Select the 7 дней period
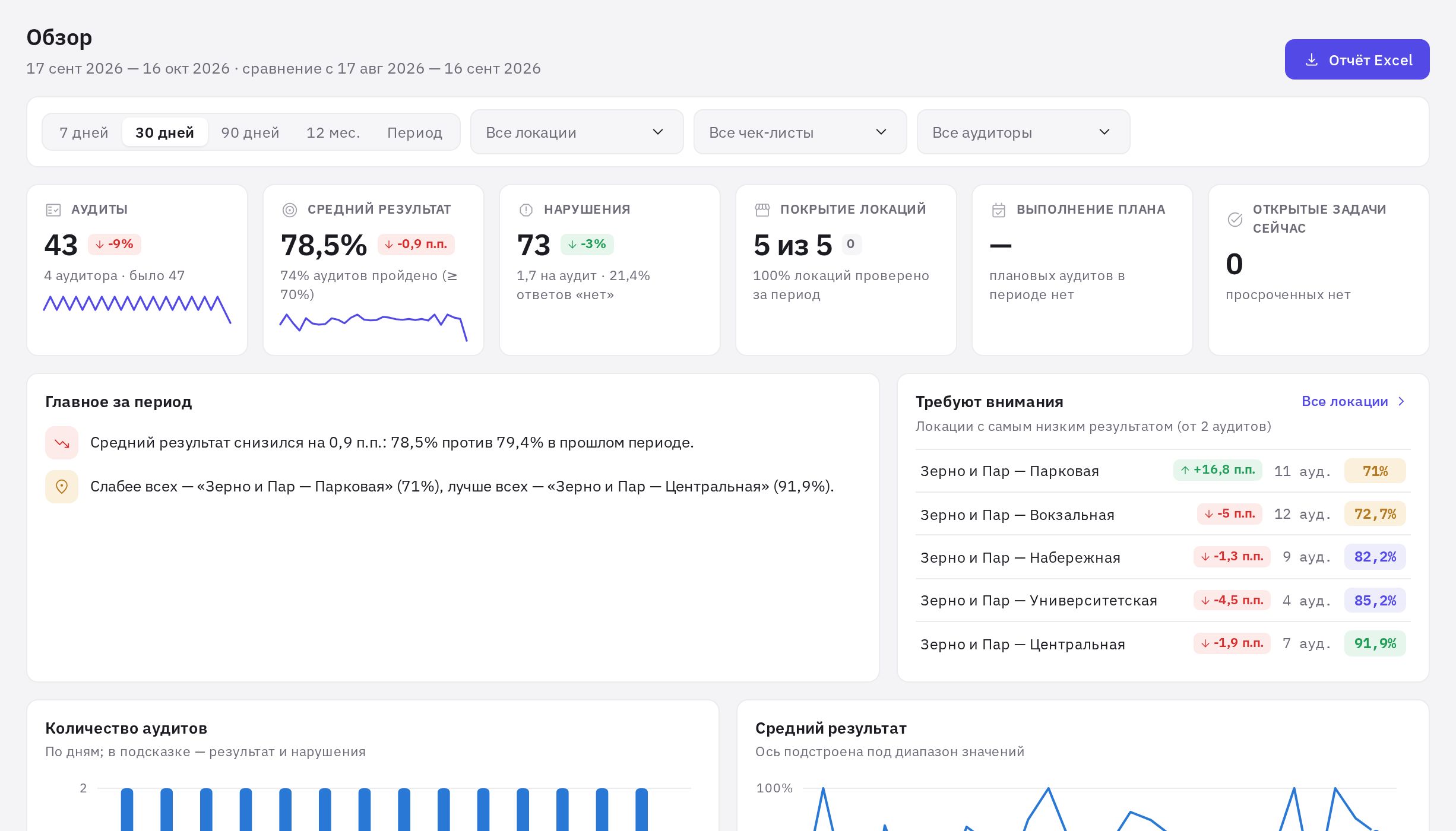This screenshot has height=831, width=1456. pyautogui.click(x=84, y=132)
